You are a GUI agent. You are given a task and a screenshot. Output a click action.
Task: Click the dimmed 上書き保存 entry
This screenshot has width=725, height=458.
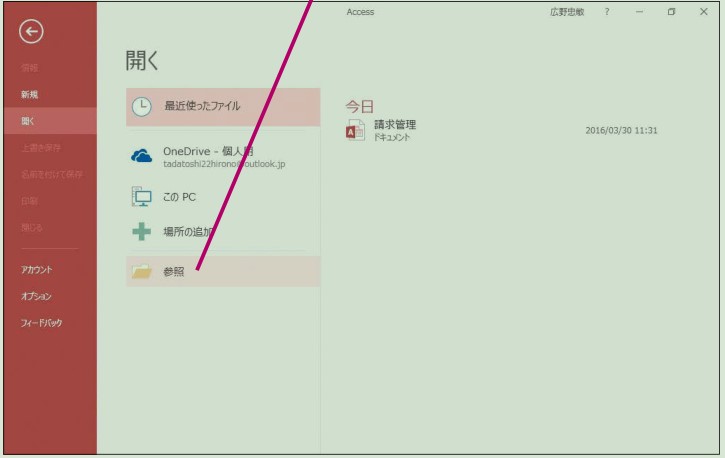pyautogui.click(x=41, y=148)
